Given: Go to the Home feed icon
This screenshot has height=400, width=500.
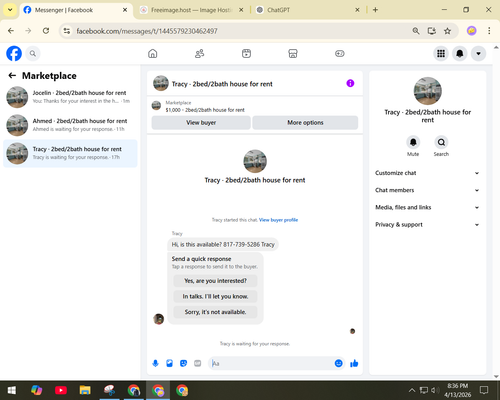Looking at the screenshot, I should [x=153, y=53].
